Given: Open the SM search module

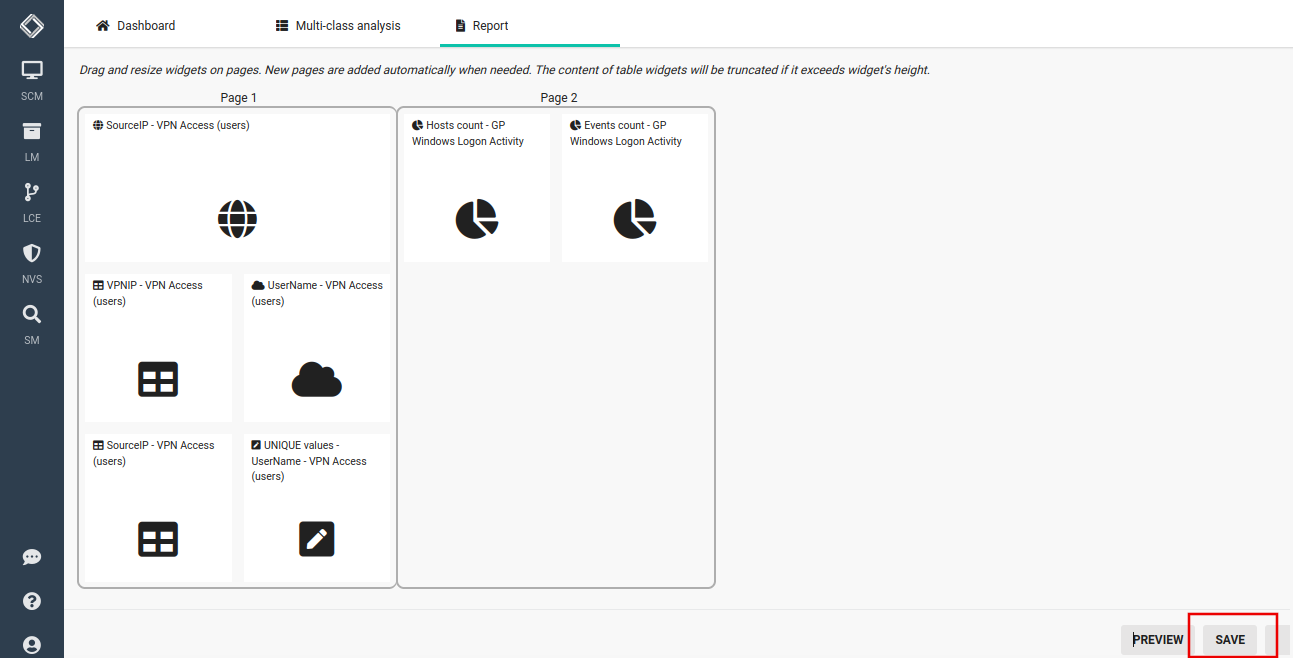Looking at the screenshot, I should tap(32, 323).
